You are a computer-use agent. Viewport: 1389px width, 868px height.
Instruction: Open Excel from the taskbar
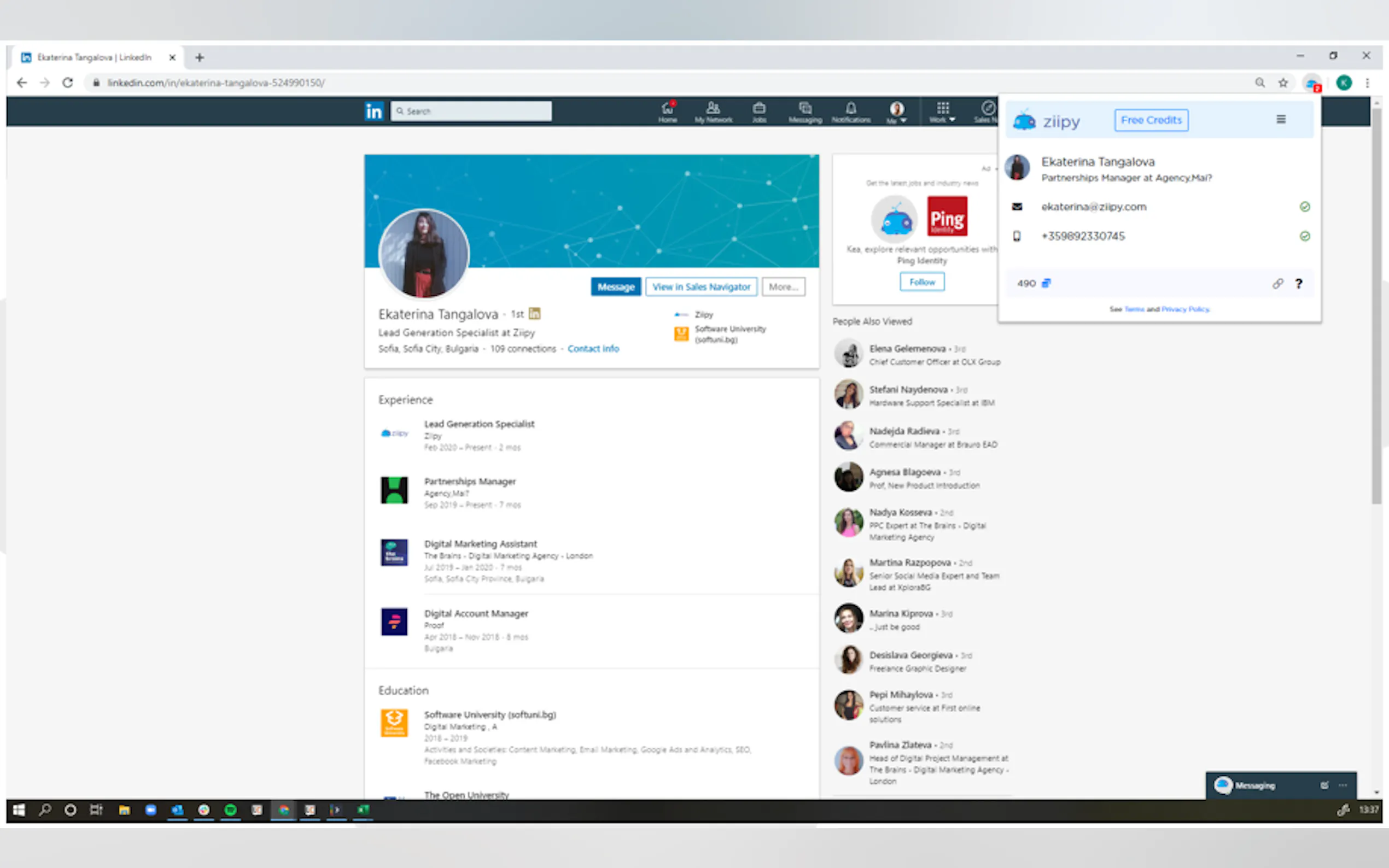click(x=363, y=810)
